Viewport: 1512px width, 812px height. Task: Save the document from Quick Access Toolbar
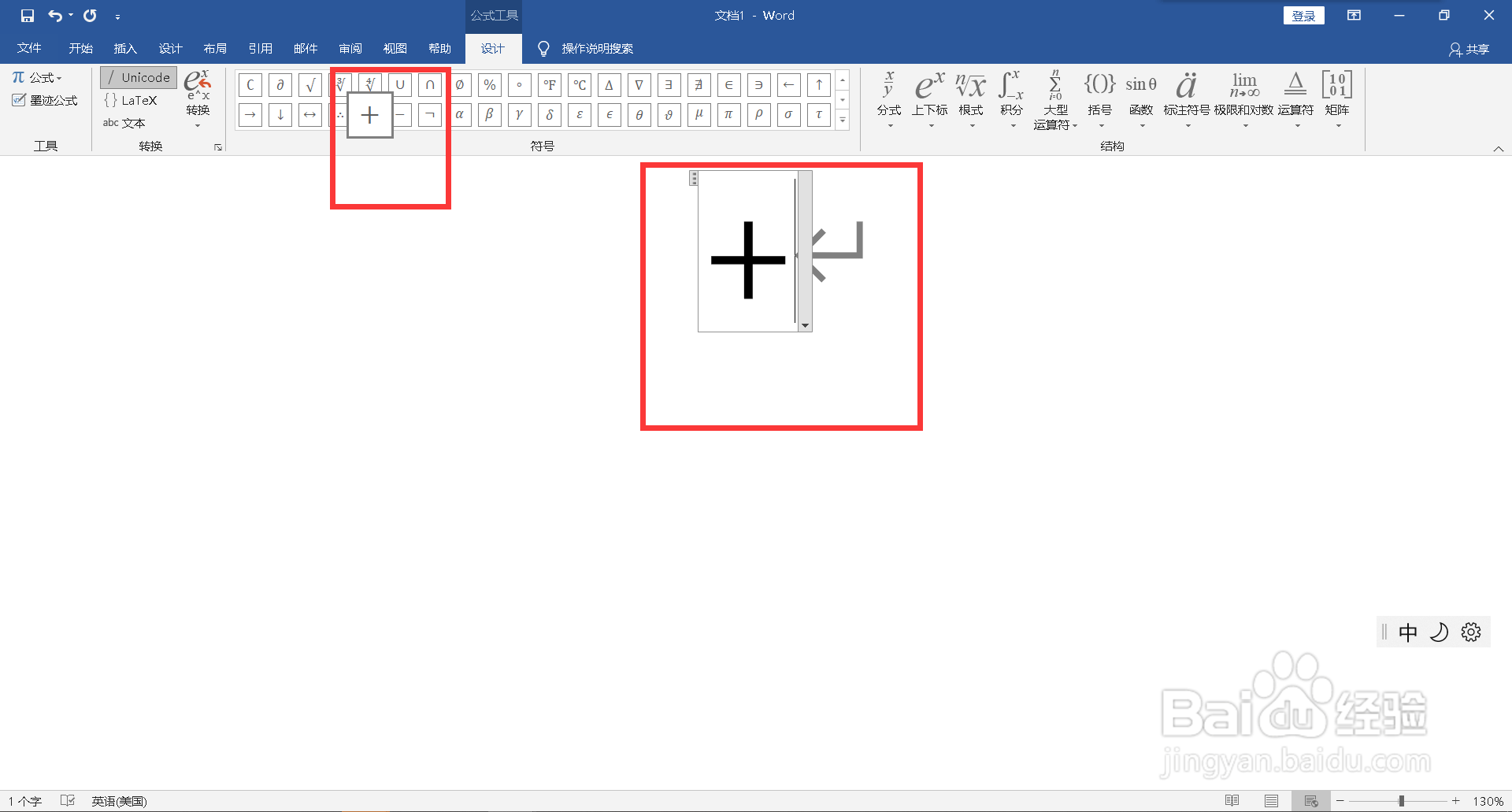pyautogui.click(x=28, y=16)
